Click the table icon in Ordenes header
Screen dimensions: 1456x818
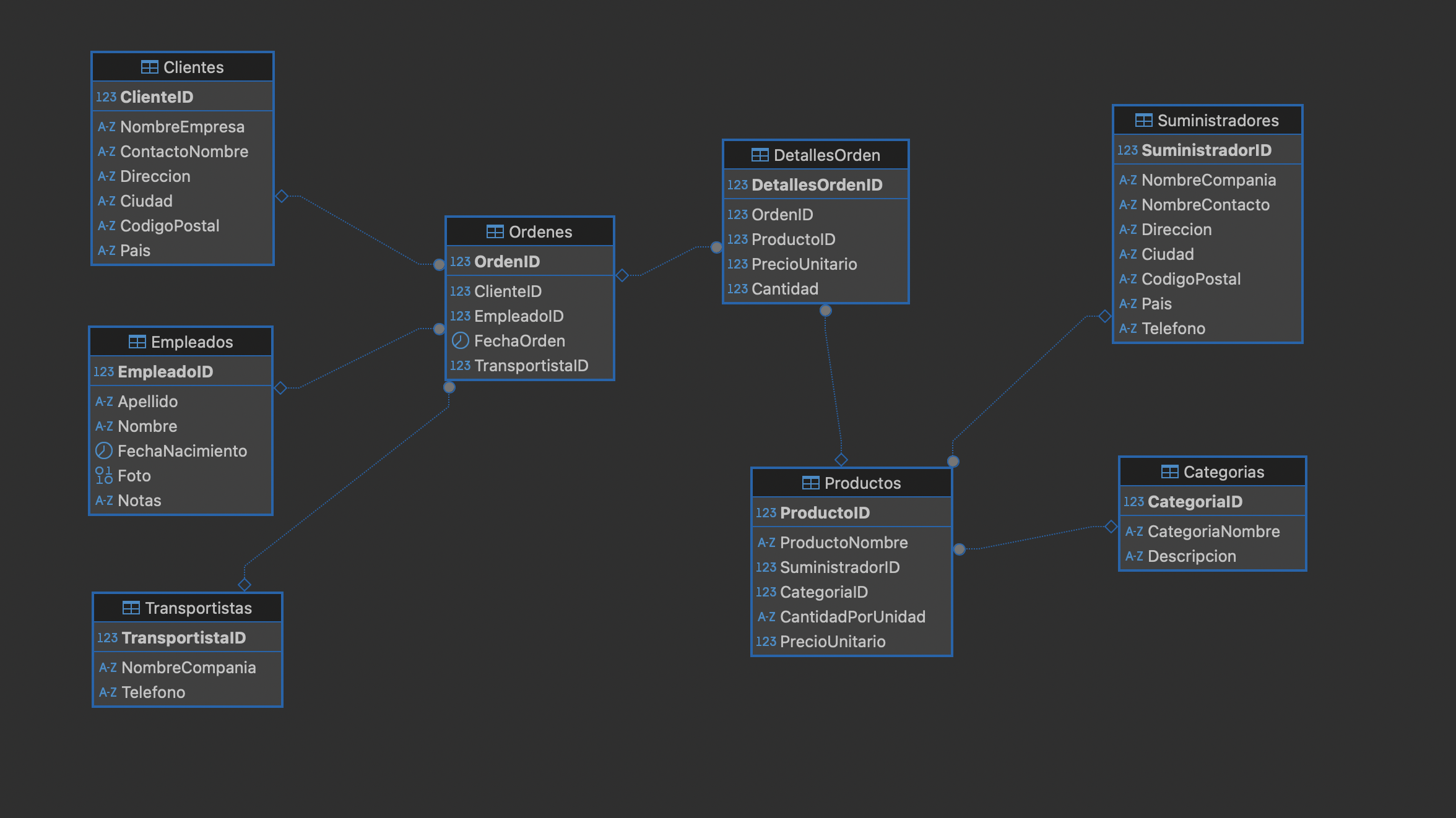pos(495,232)
